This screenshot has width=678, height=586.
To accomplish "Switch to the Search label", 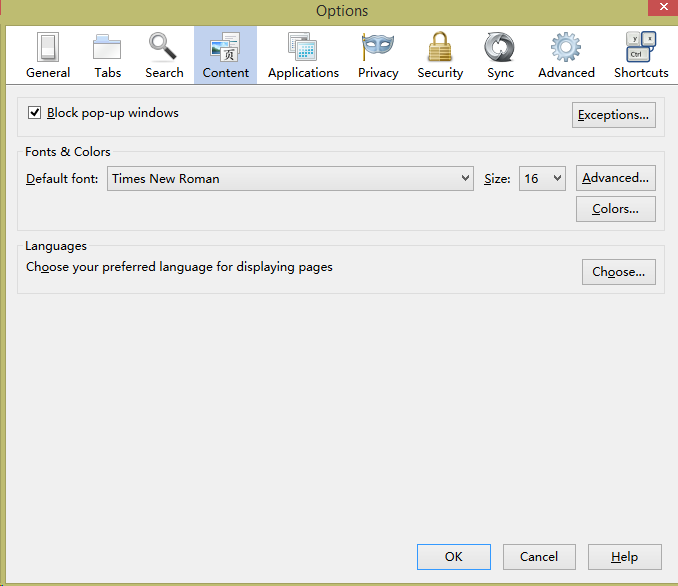I will click(x=164, y=73).
